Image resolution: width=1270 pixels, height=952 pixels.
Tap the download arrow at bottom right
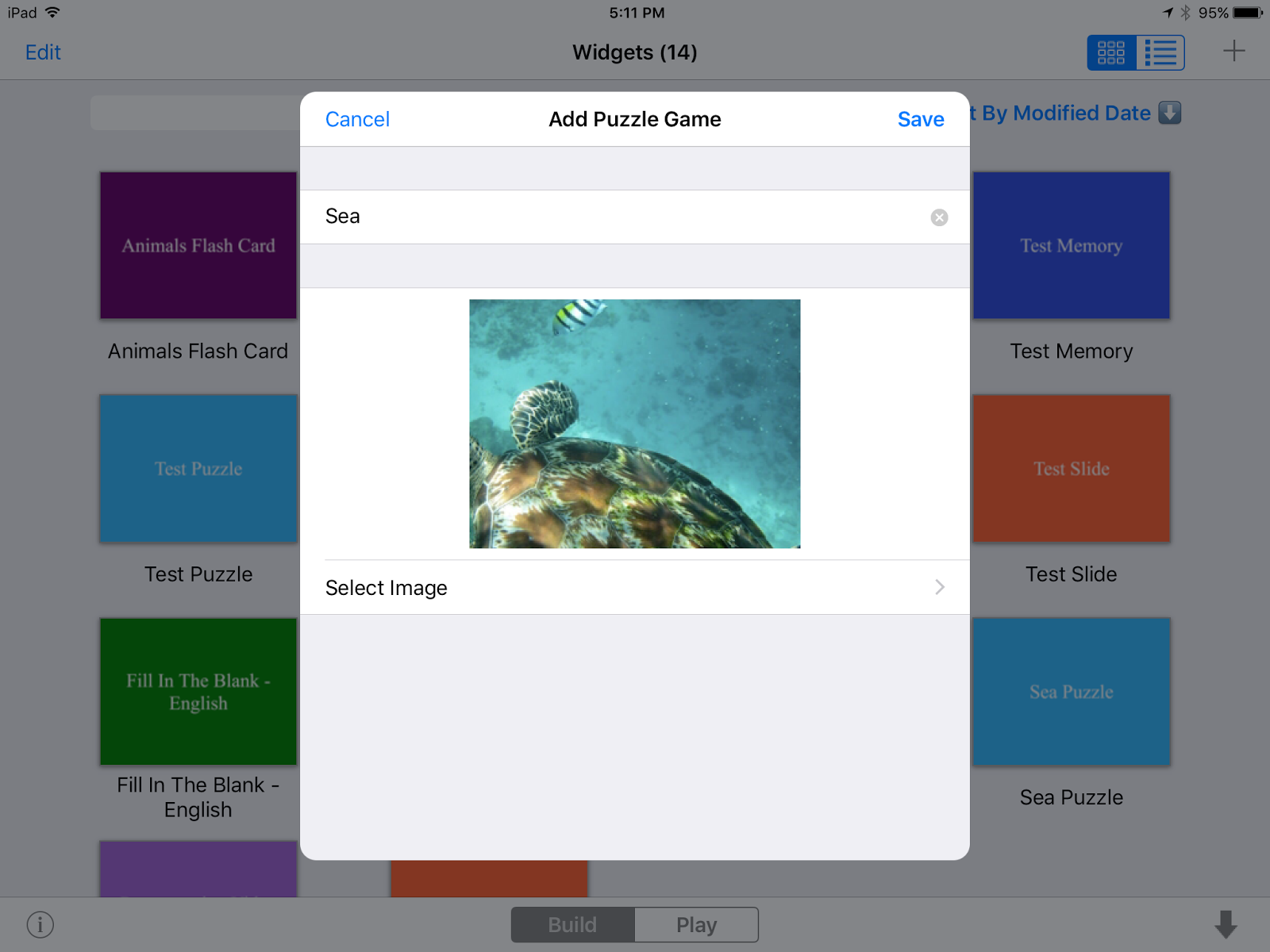[x=1226, y=924]
